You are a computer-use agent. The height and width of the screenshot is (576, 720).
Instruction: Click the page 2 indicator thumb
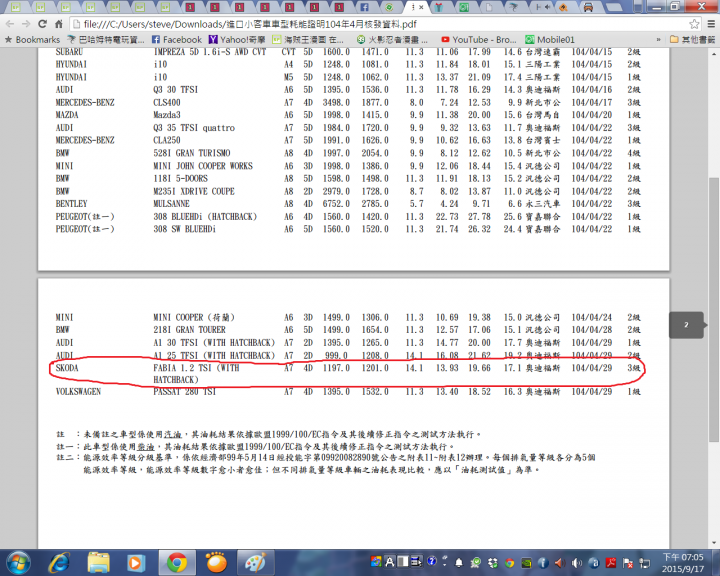click(x=686, y=325)
